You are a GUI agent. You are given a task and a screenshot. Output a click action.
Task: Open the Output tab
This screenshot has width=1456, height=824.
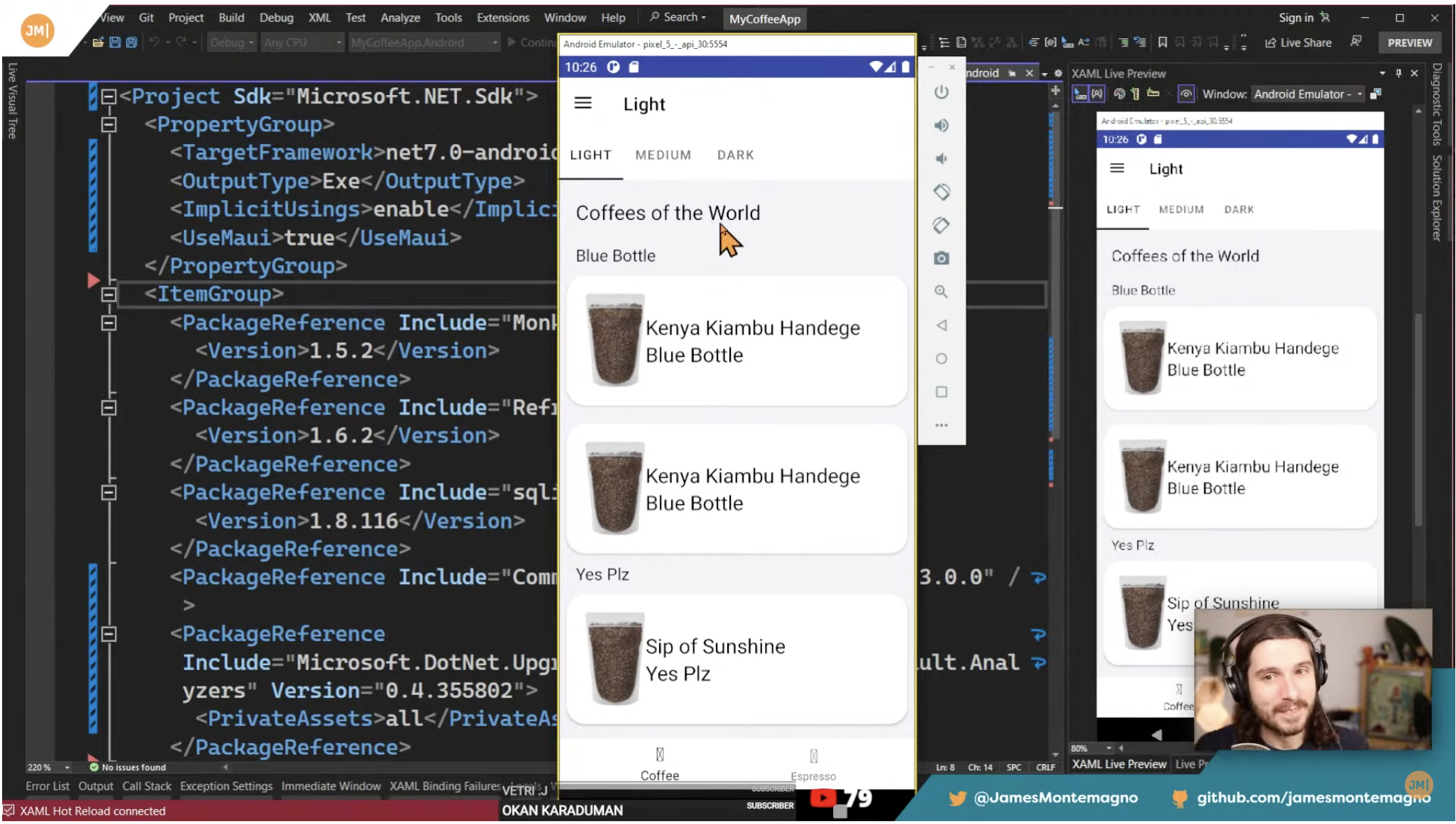coord(96,786)
